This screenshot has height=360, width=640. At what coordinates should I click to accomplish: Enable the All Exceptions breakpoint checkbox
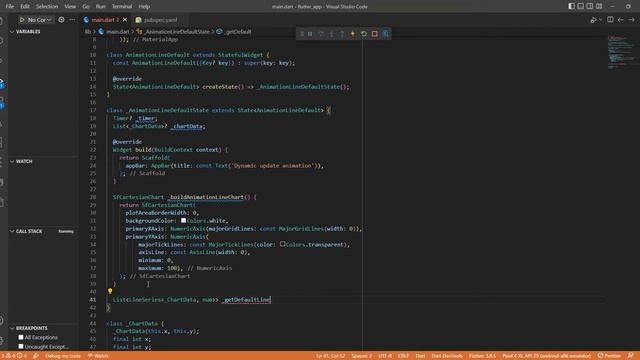pyautogui.click(x=21, y=338)
